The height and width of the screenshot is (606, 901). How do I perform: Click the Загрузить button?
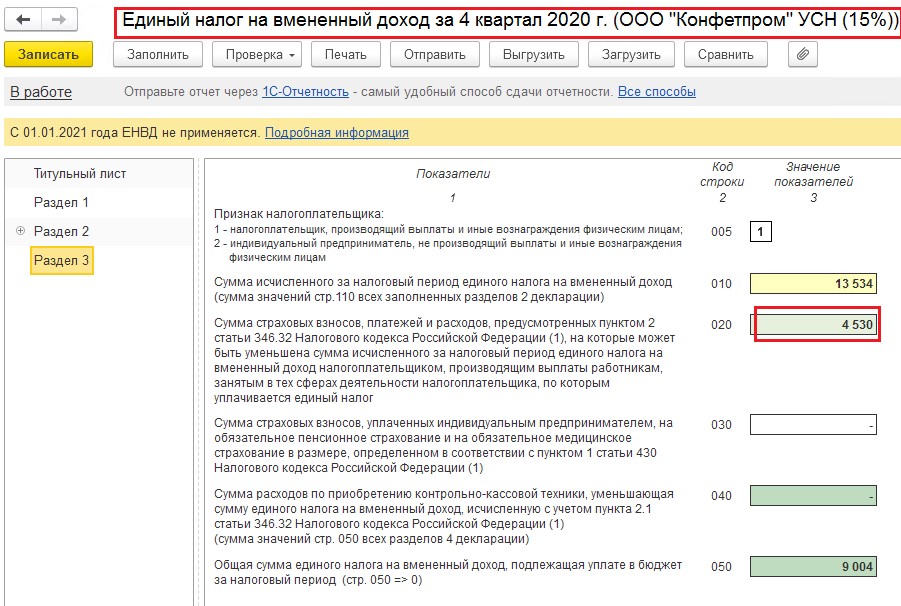(631, 55)
